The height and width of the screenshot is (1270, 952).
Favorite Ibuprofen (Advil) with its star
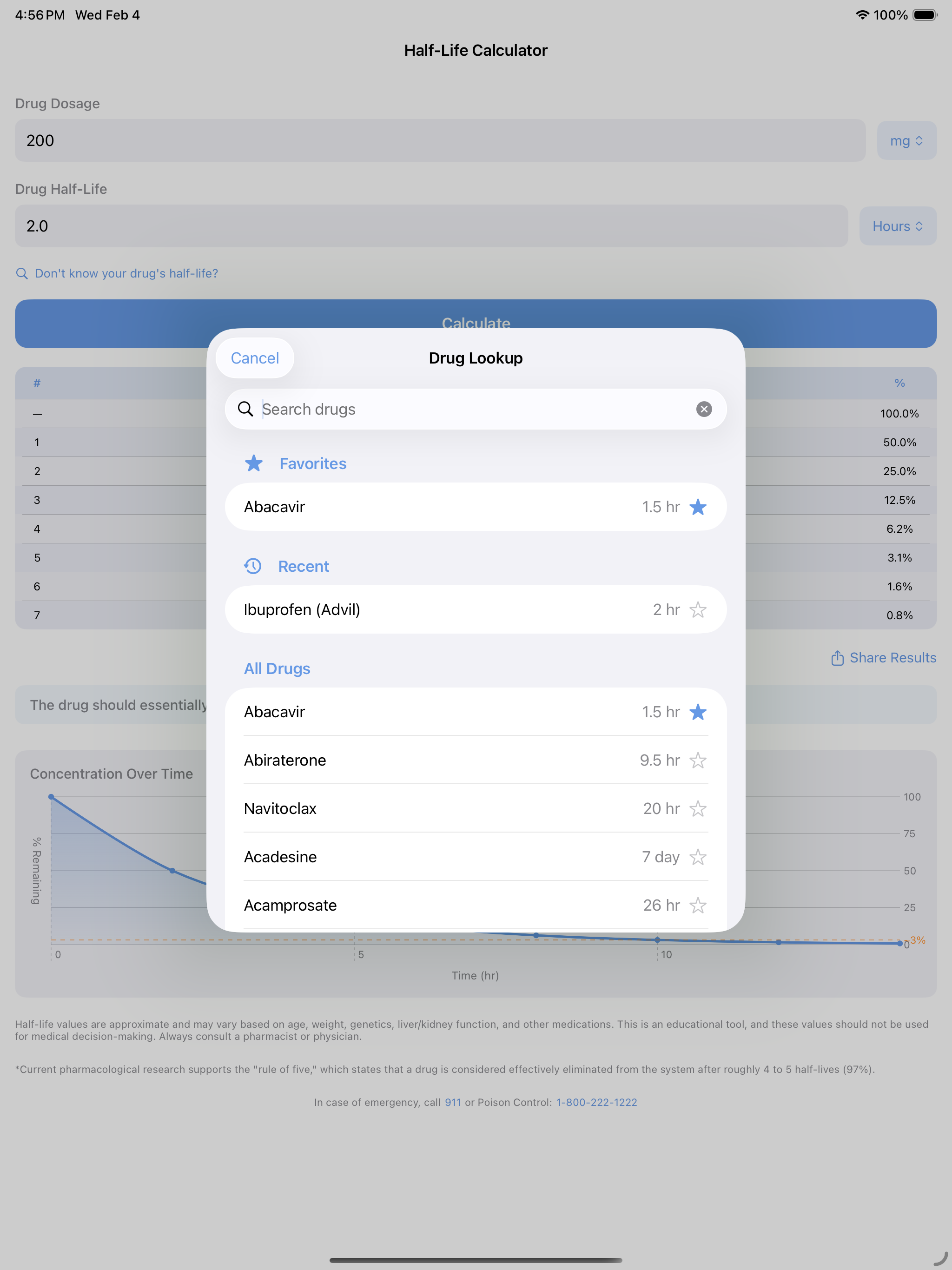point(698,610)
